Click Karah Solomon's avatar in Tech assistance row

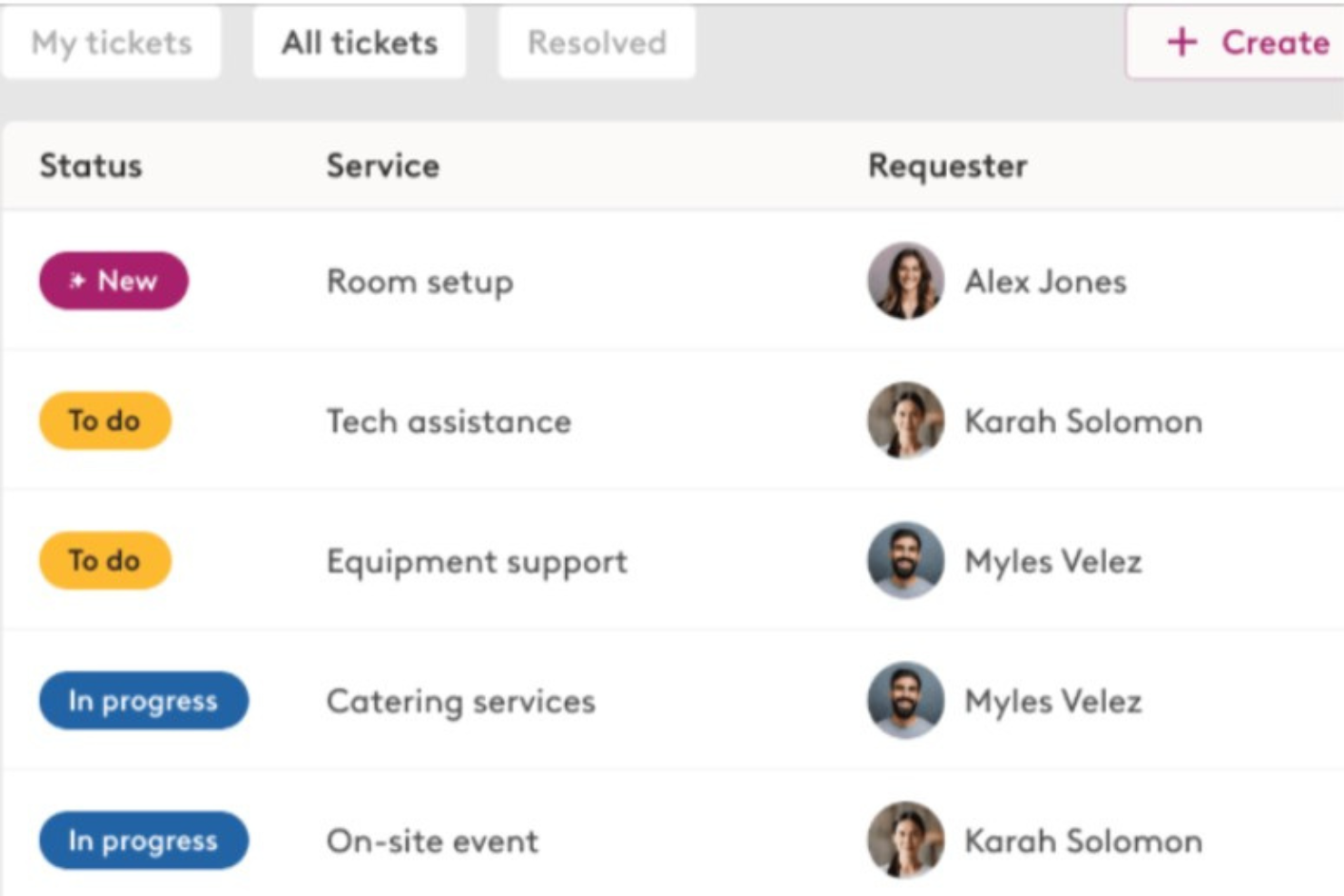pos(905,421)
